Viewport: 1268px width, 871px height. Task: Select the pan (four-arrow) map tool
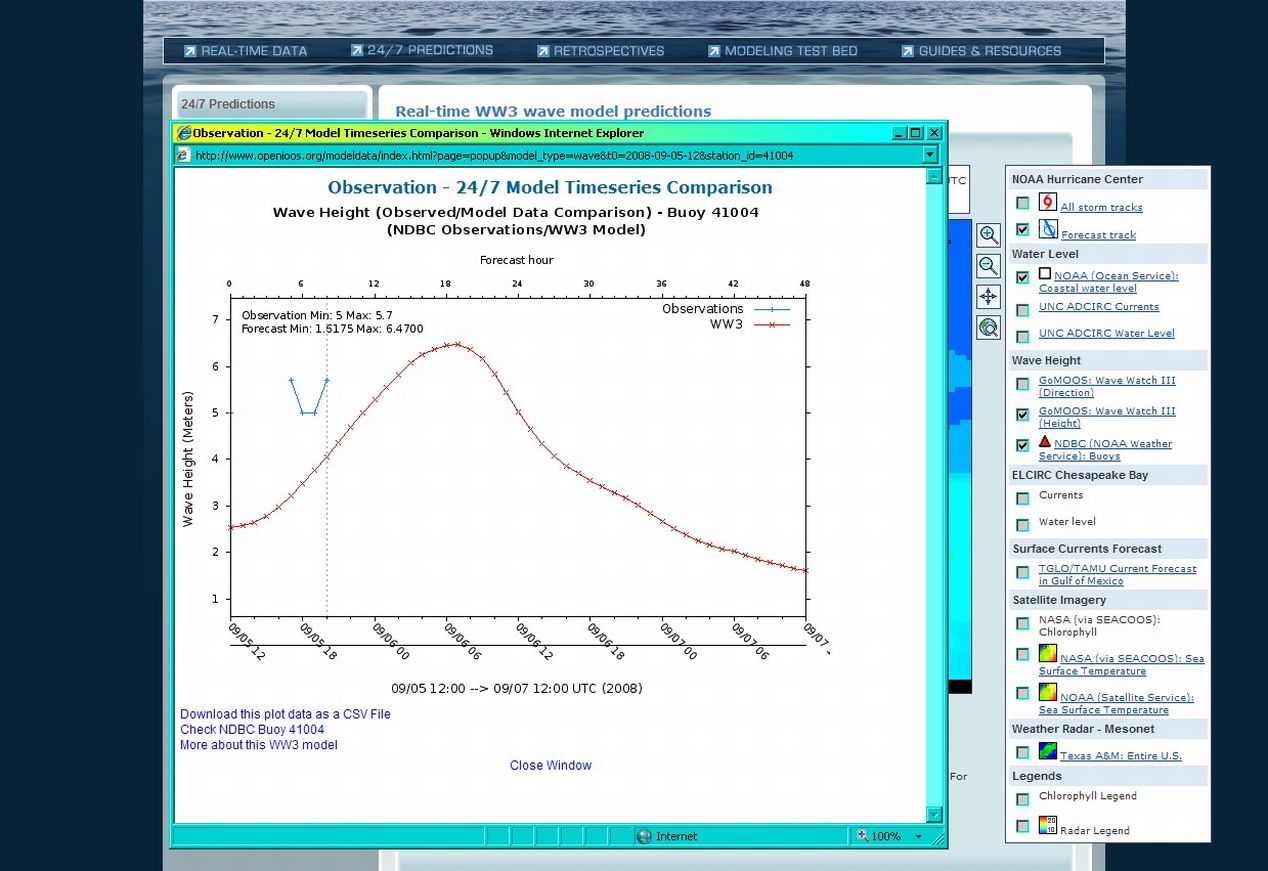click(988, 297)
